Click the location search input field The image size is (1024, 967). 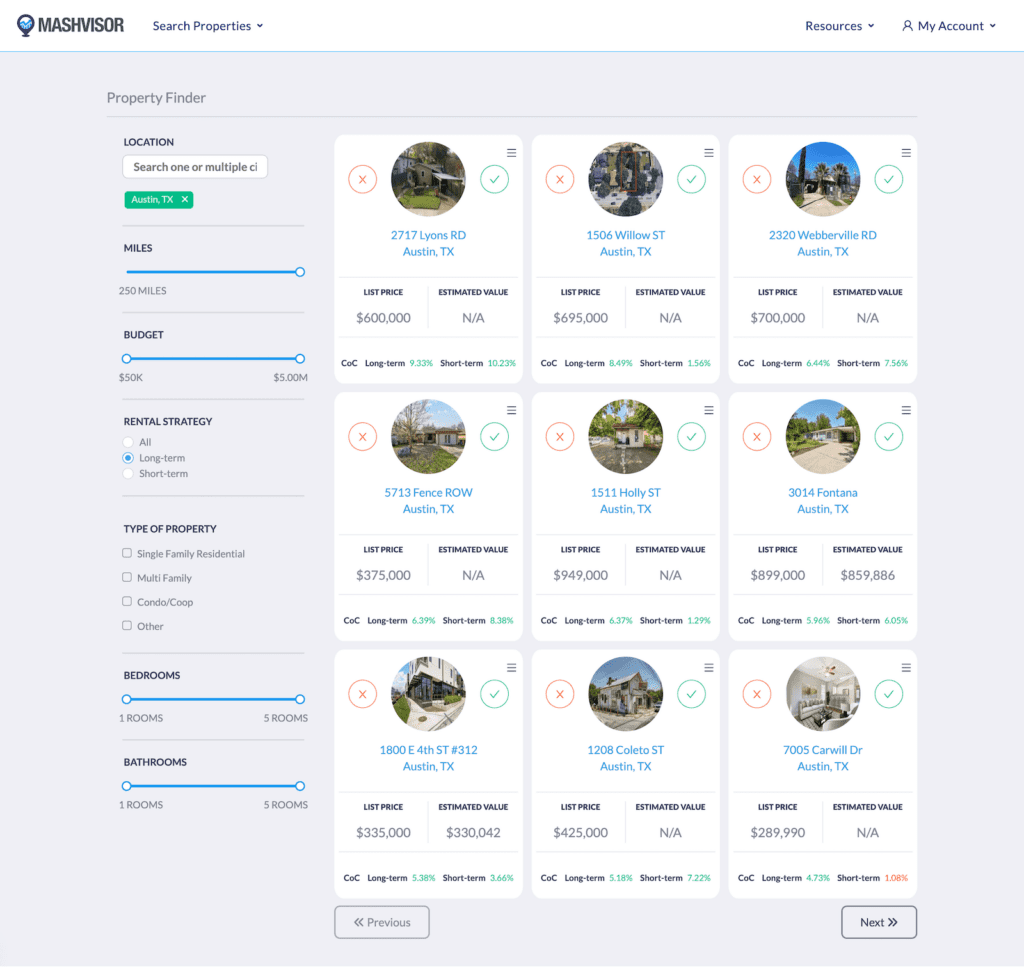click(194, 167)
